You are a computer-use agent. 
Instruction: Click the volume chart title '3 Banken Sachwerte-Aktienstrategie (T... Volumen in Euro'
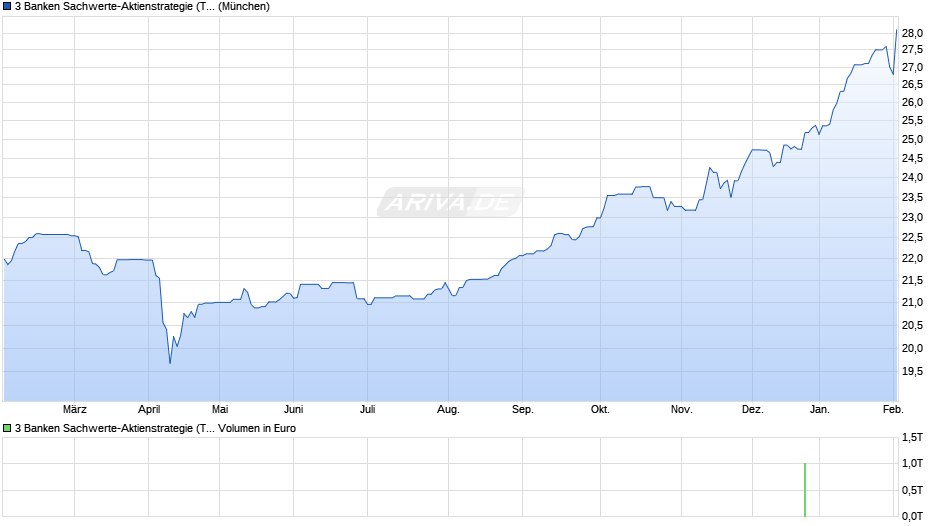click(155, 428)
